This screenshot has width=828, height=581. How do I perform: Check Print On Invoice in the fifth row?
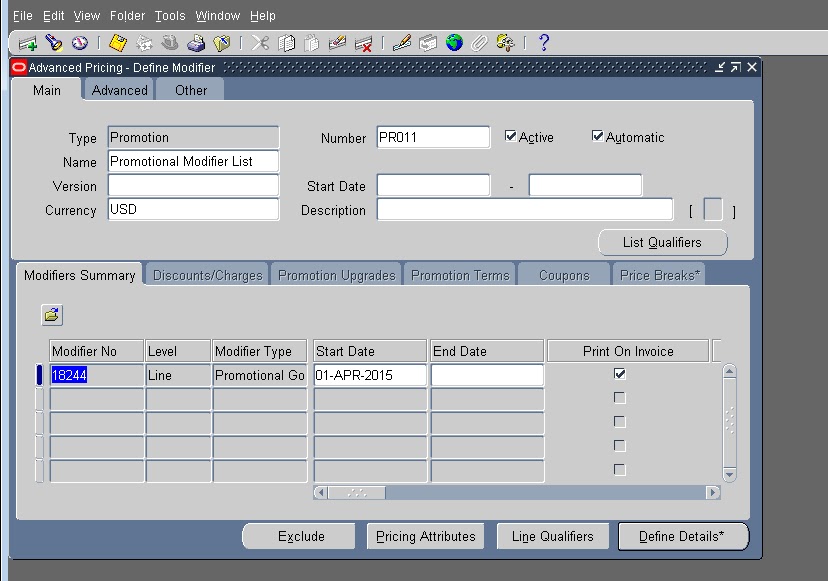pyautogui.click(x=620, y=470)
